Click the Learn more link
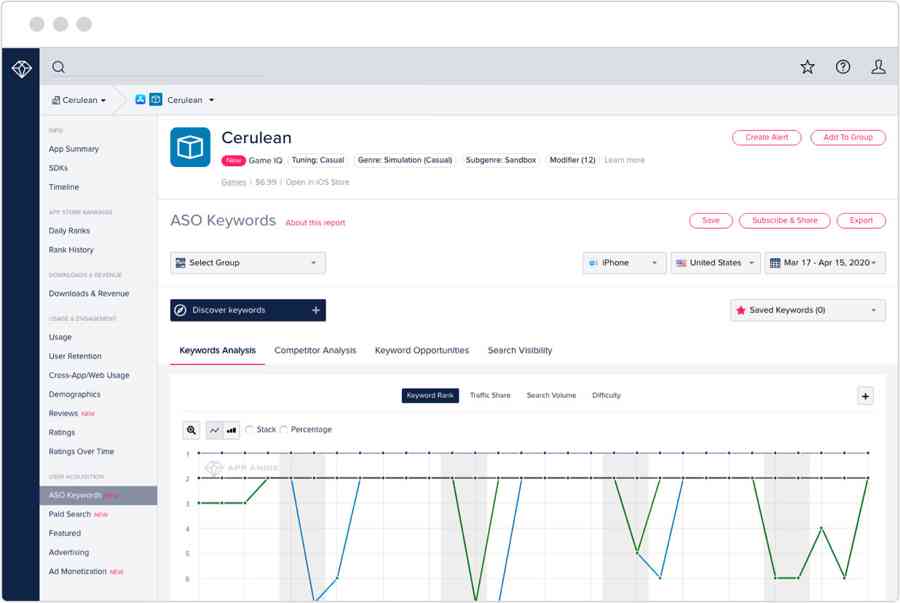Screen dimensions: 900x603 (624, 161)
